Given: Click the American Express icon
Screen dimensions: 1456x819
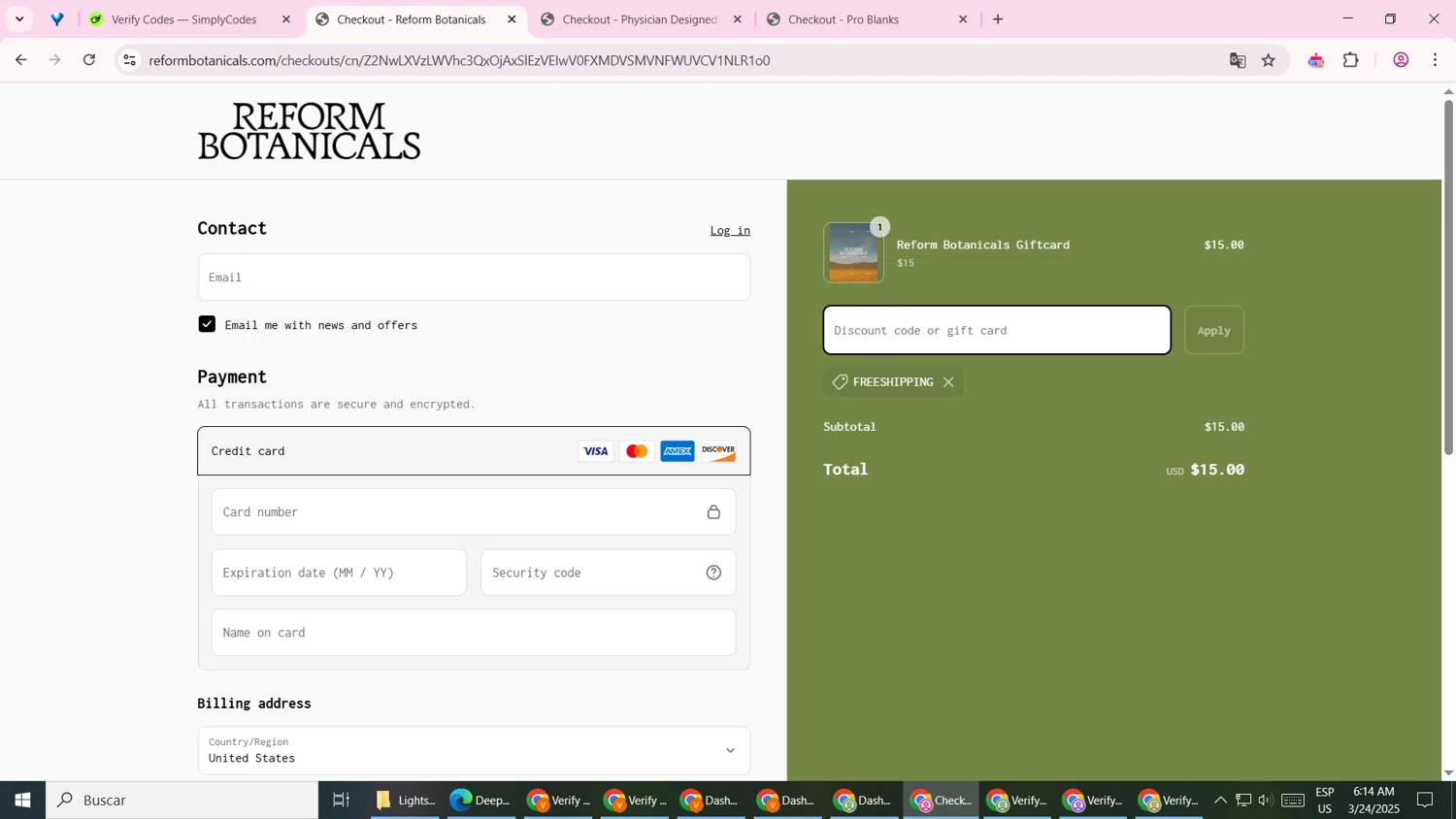Looking at the screenshot, I should click(678, 451).
